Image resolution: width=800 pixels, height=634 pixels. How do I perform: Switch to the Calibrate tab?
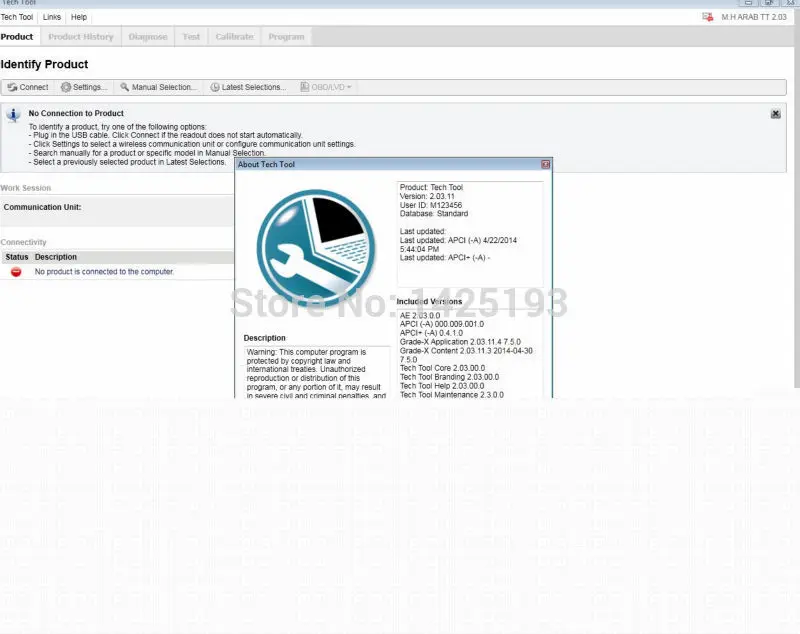pos(235,37)
